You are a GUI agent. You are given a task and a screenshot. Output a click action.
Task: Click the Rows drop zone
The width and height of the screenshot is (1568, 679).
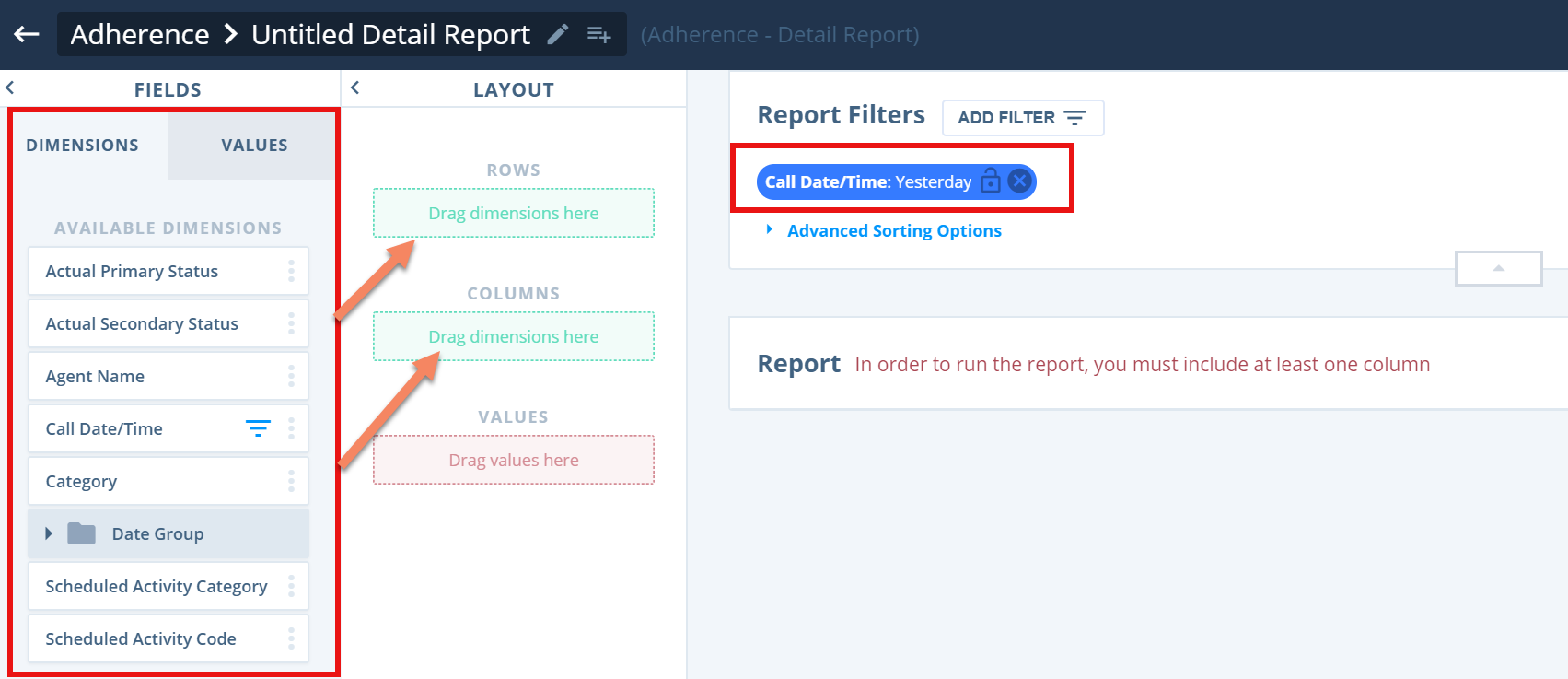pos(514,213)
